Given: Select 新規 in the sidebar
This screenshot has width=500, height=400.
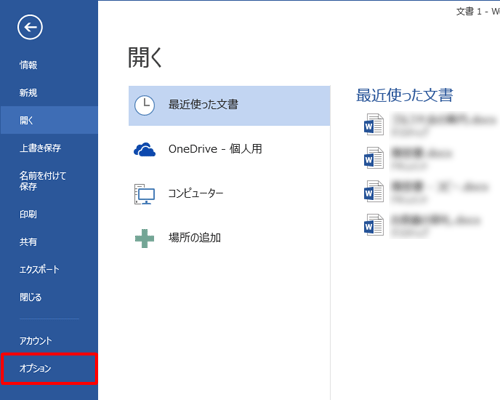Looking at the screenshot, I should tap(49, 93).
